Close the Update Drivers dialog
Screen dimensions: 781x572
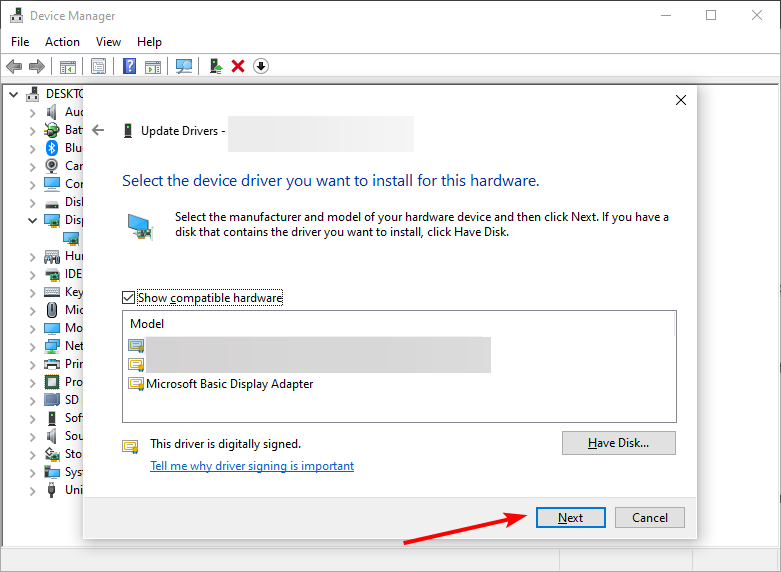[x=681, y=100]
